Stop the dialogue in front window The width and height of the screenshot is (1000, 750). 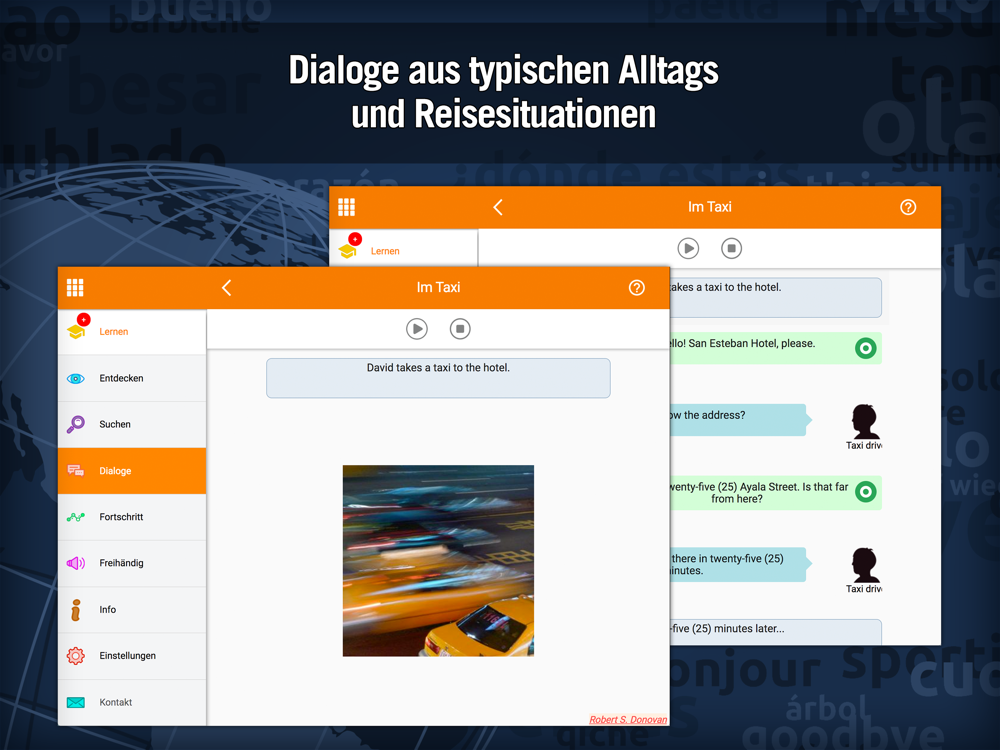(x=460, y=329)
